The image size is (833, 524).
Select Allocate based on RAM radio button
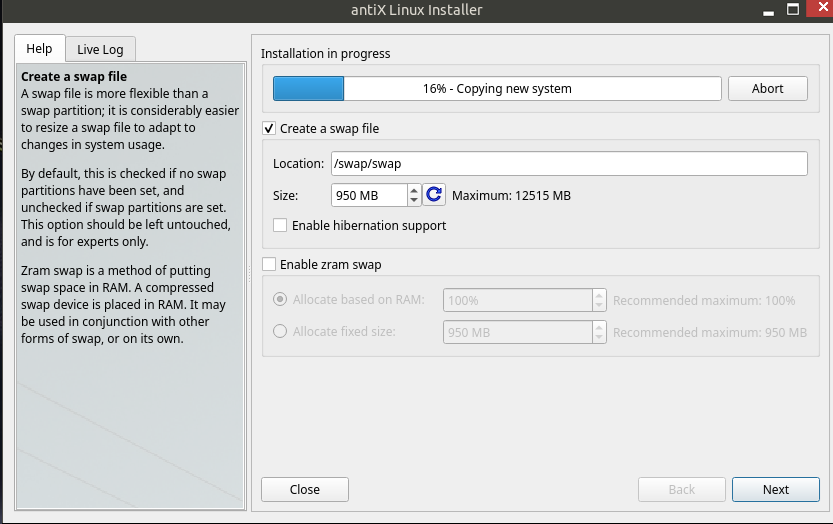(x=280, y=300)
